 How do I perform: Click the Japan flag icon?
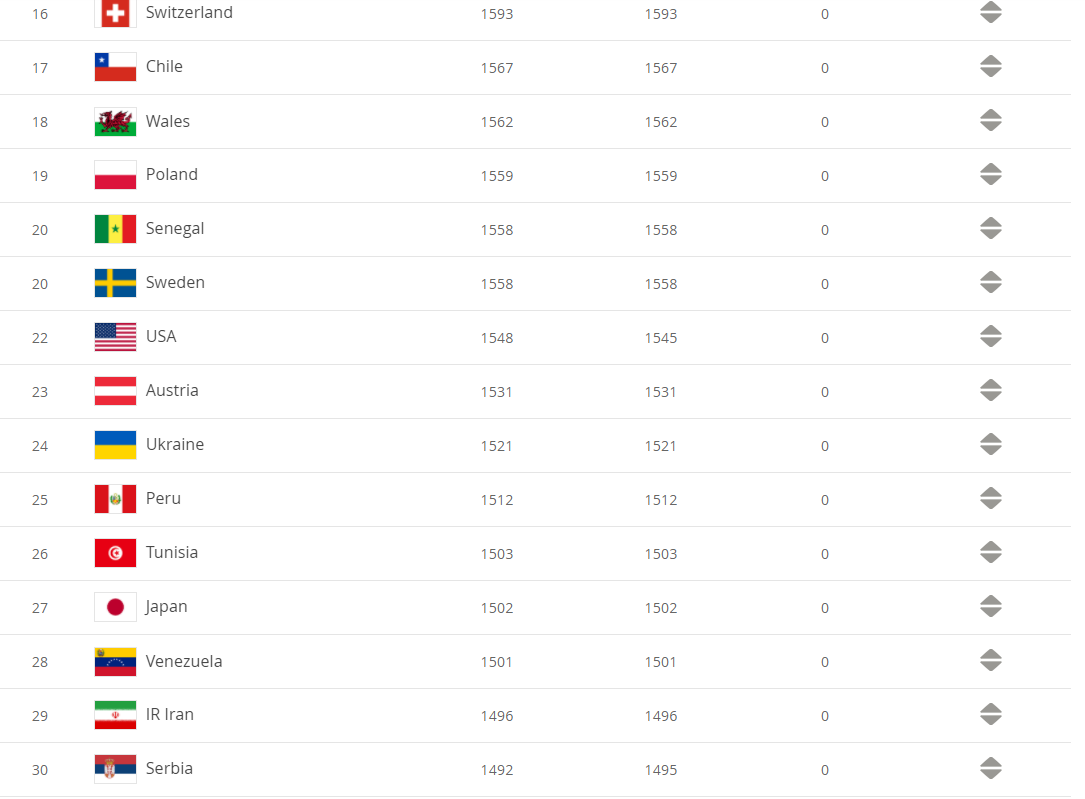coord(114,606)
